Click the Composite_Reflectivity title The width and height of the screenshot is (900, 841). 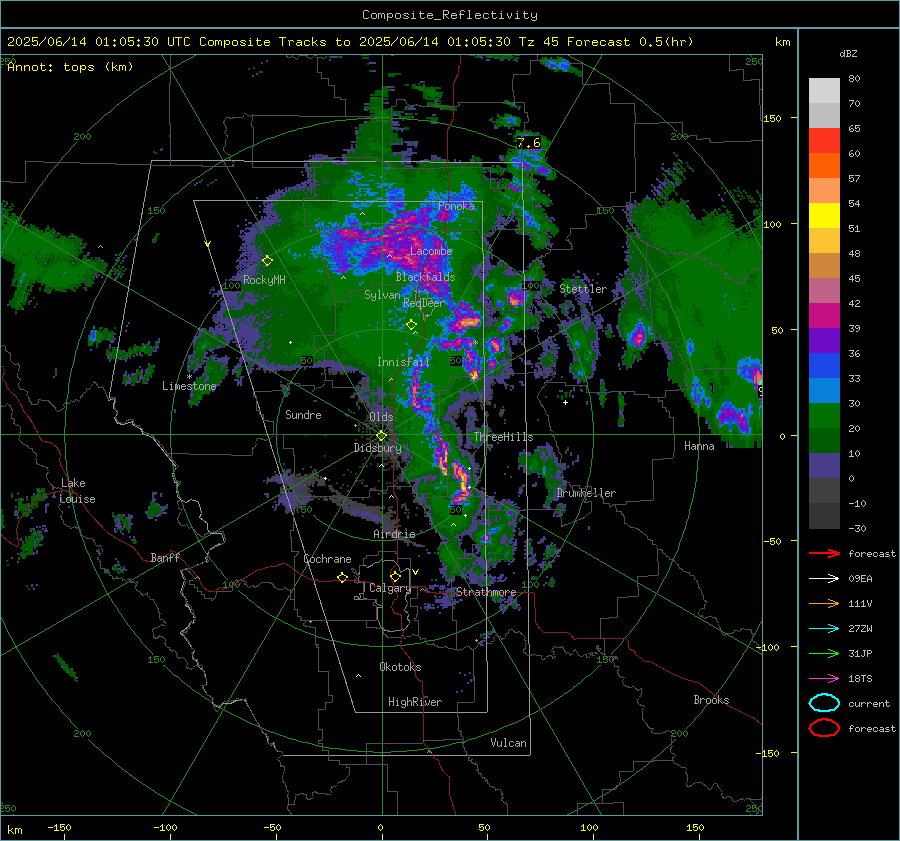pos(450,15)
